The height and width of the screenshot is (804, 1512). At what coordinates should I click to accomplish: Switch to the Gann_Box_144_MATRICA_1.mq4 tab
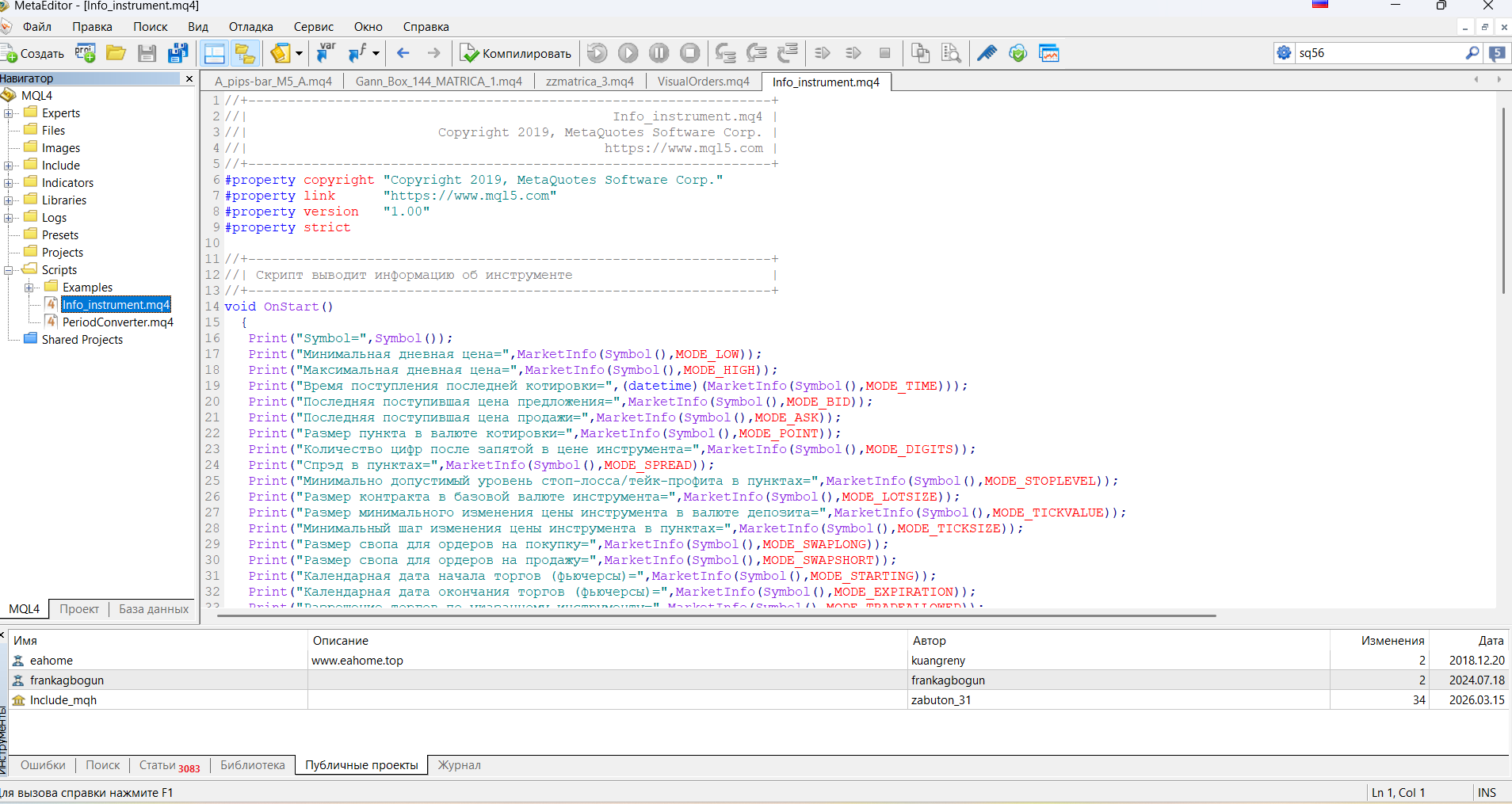click(439, 82)
